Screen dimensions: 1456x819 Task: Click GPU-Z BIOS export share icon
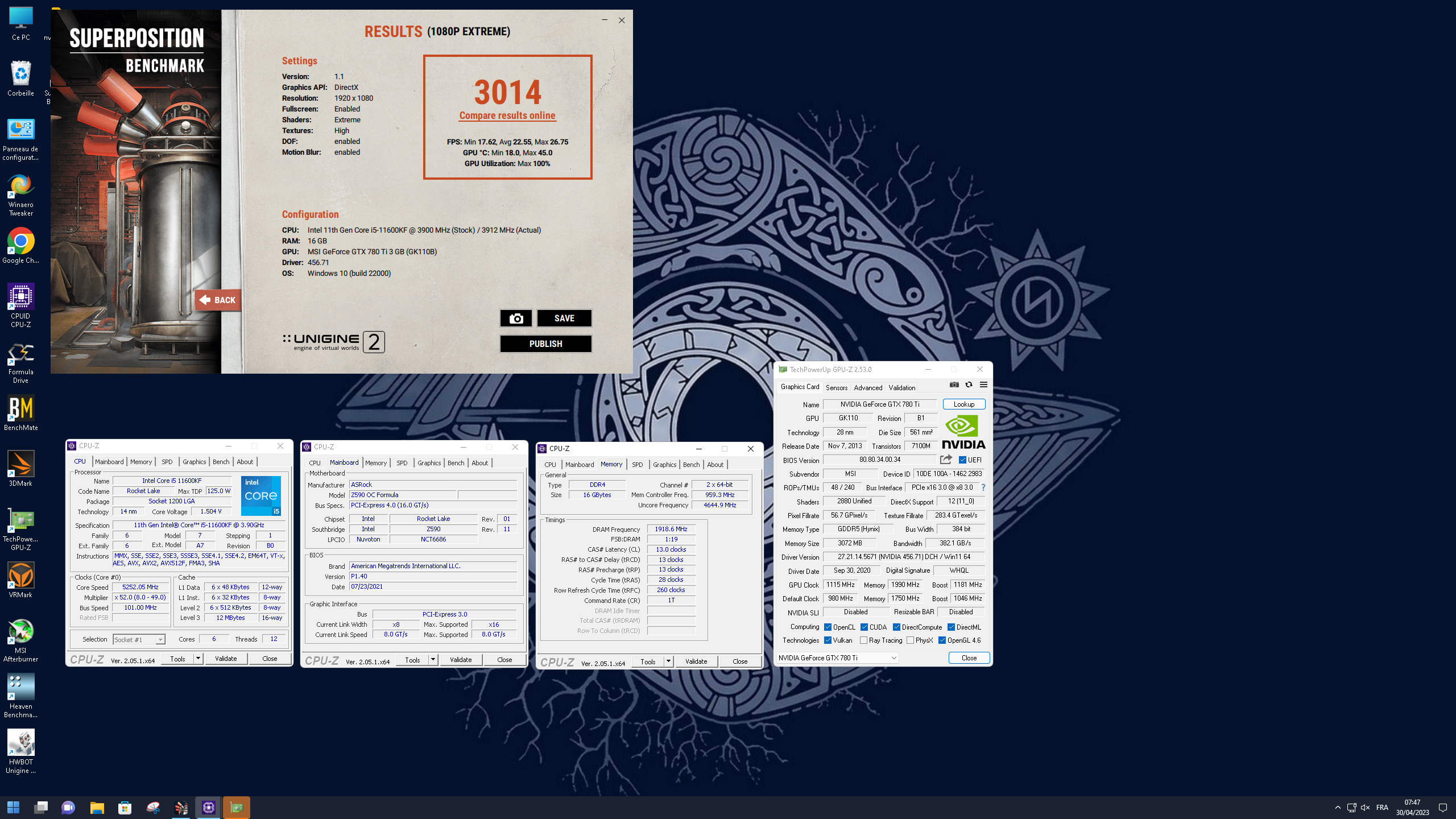[946, 460]
